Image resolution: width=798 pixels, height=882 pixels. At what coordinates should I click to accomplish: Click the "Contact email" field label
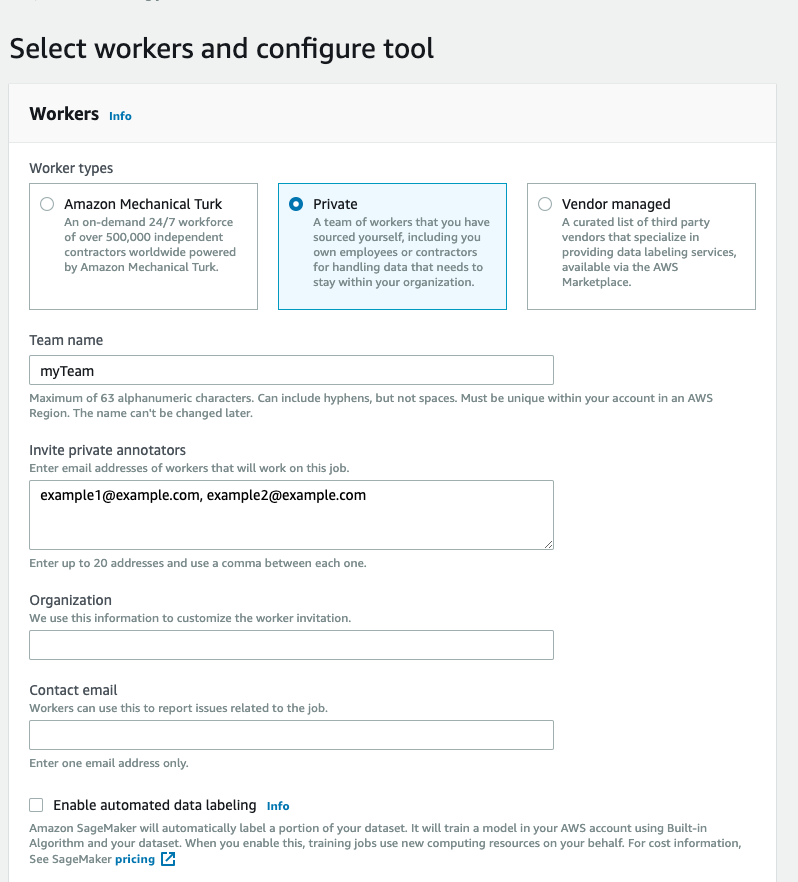tap(73, 690)
